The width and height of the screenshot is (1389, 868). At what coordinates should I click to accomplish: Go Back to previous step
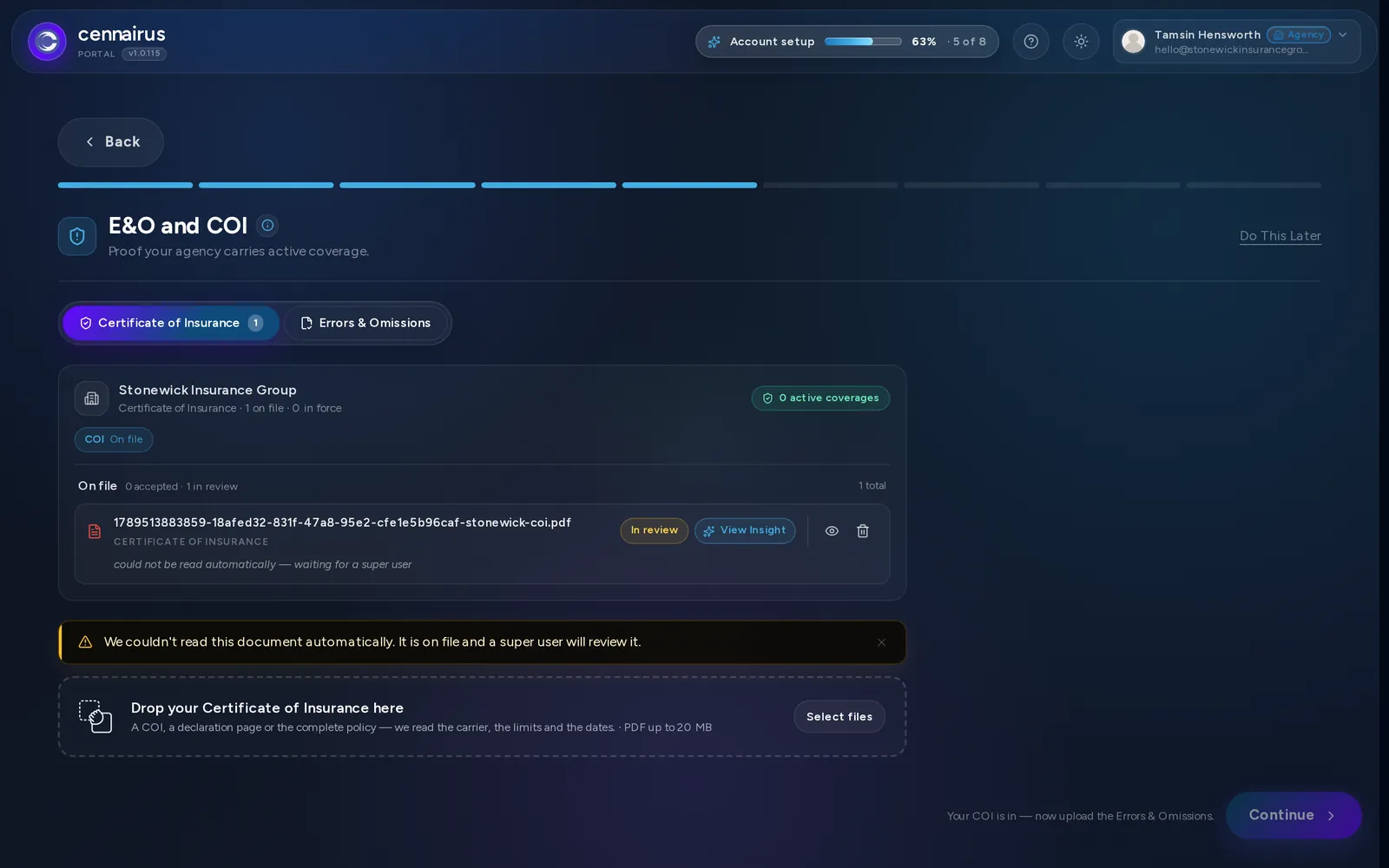pos(111,141)
